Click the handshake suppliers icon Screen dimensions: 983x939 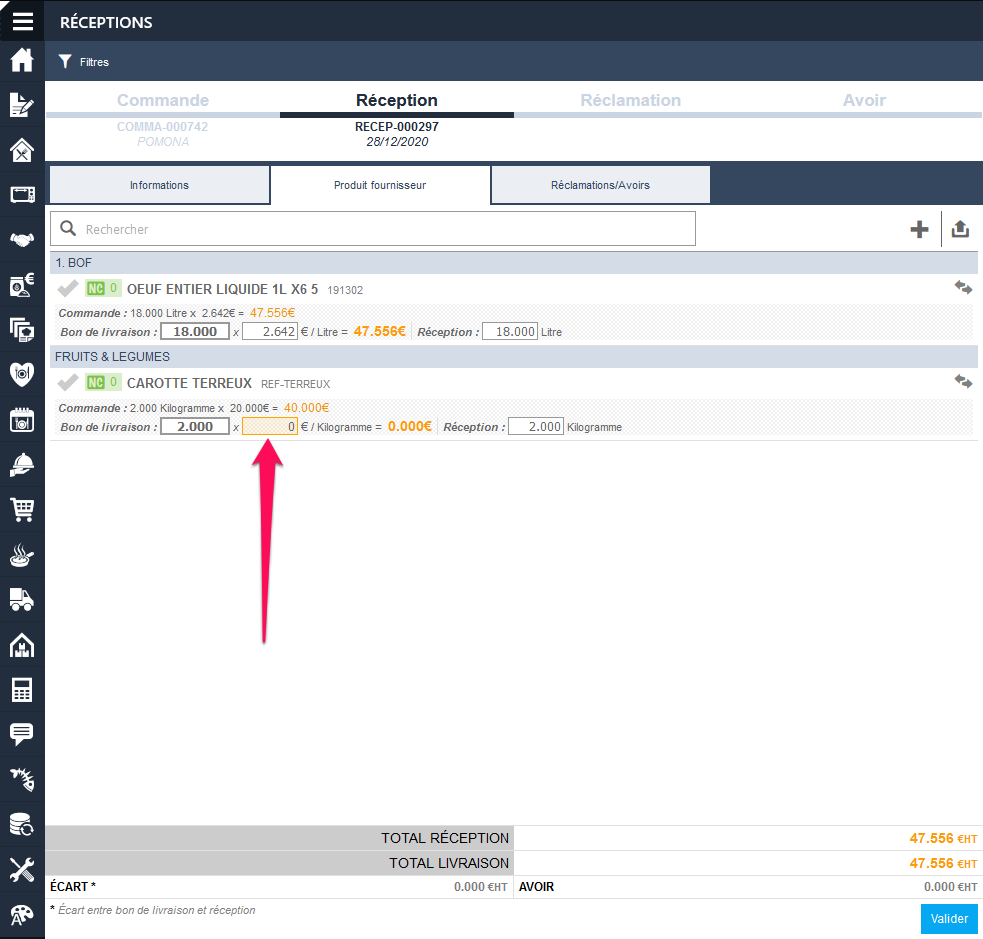[x=22, y=240]
